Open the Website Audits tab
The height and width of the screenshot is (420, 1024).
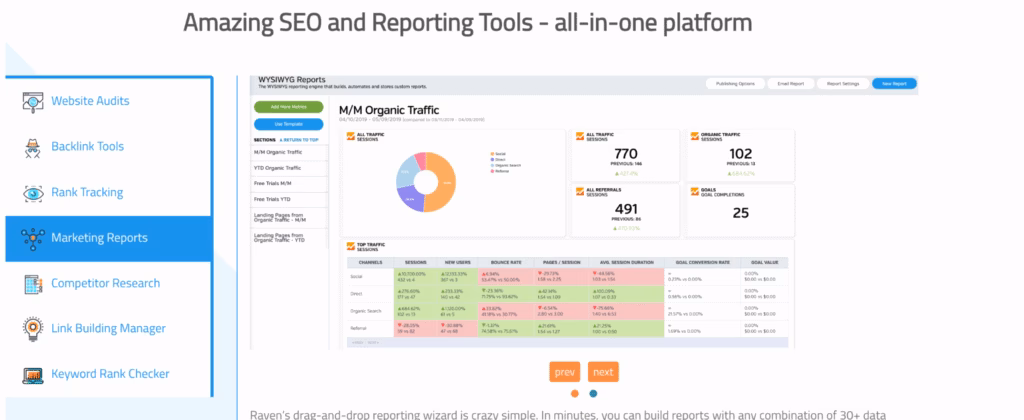click(x=90, y=101)
